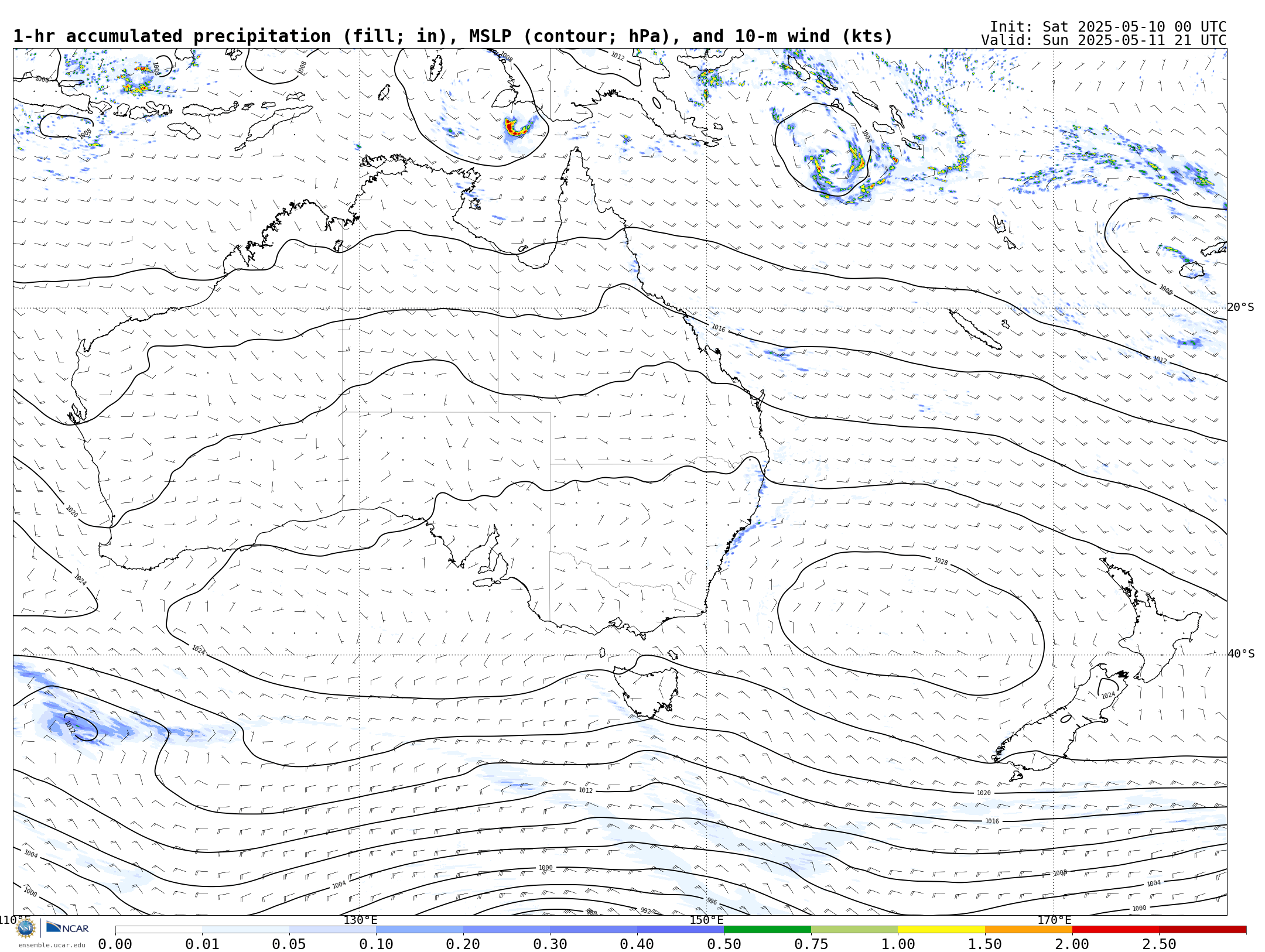Click the 996 isobar label near 150°E
The height and width of the screenshot is (952, 1265).
[x=712, y=901]
